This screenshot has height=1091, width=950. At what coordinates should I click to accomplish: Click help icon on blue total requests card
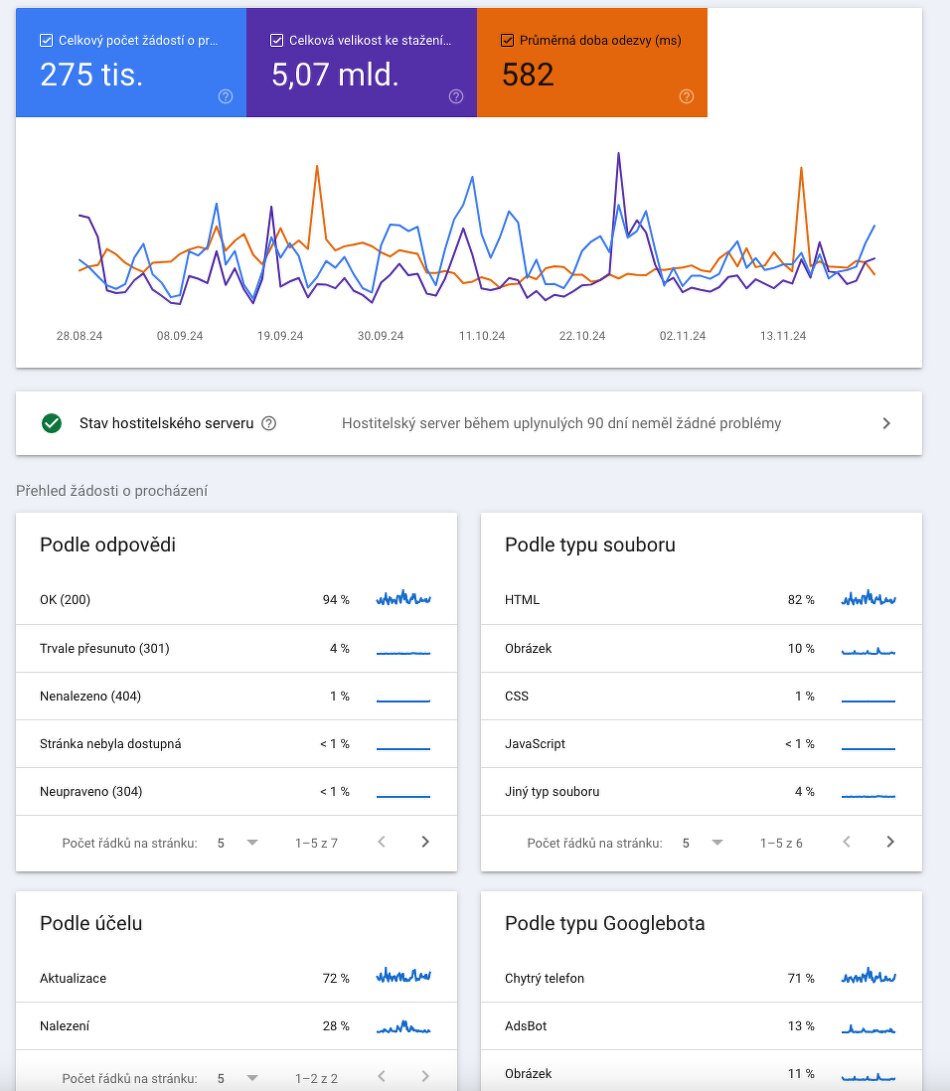pos(225,97)
